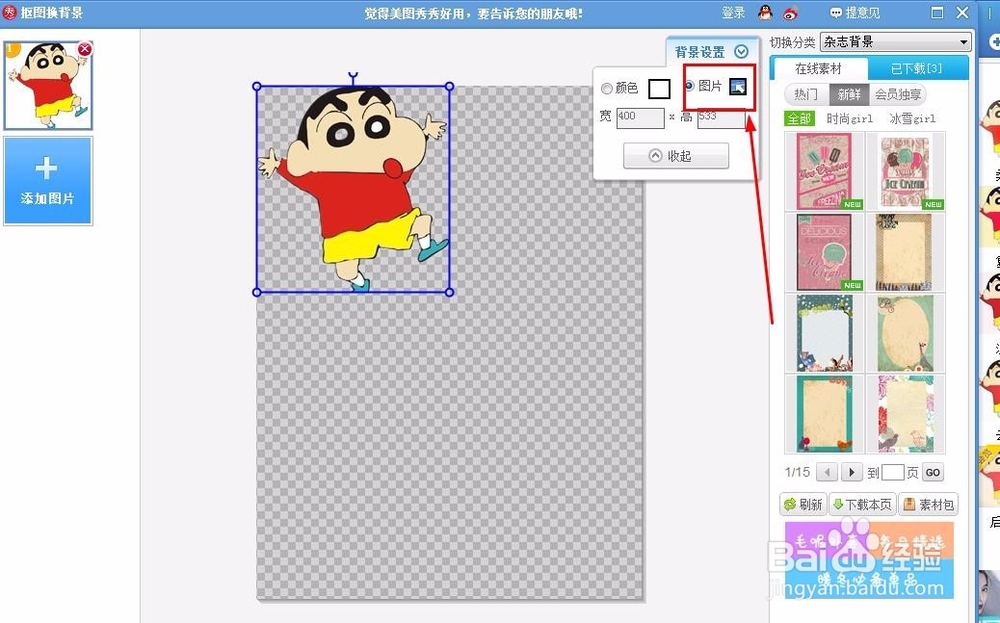Choose the 时尚girl category tag

pyautogui.click(x=849, y=119)
